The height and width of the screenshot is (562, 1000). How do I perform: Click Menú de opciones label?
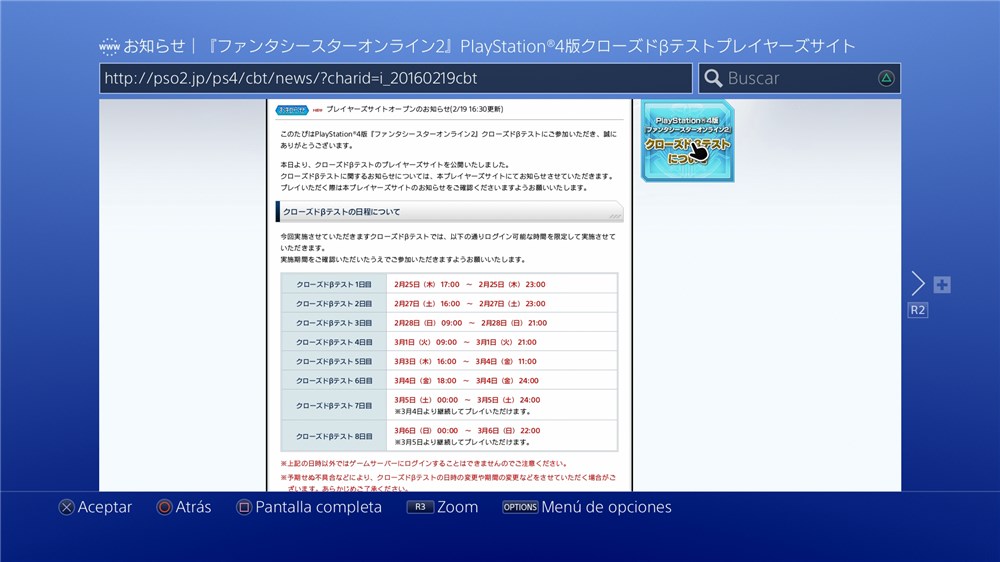pos(606,507)
